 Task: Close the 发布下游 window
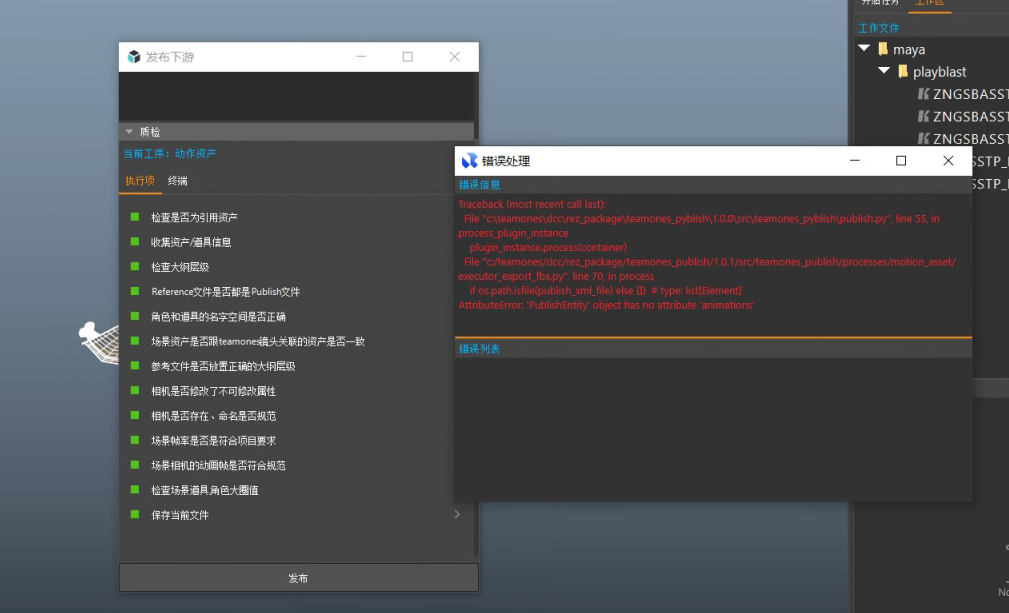pyautogui.click(x=455, y=57)
